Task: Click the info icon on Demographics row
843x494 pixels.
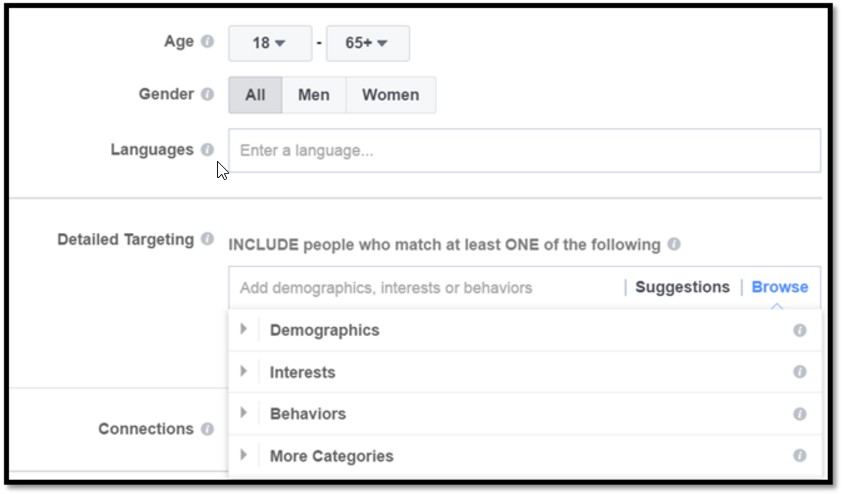Action: coord(800,330)
